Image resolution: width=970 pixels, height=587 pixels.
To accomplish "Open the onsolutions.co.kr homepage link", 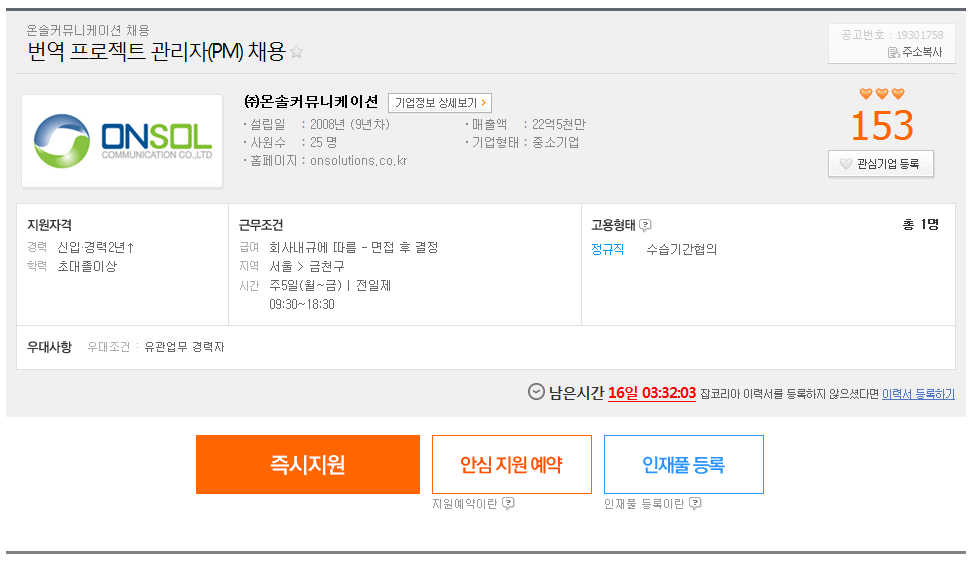I will 359,161.
